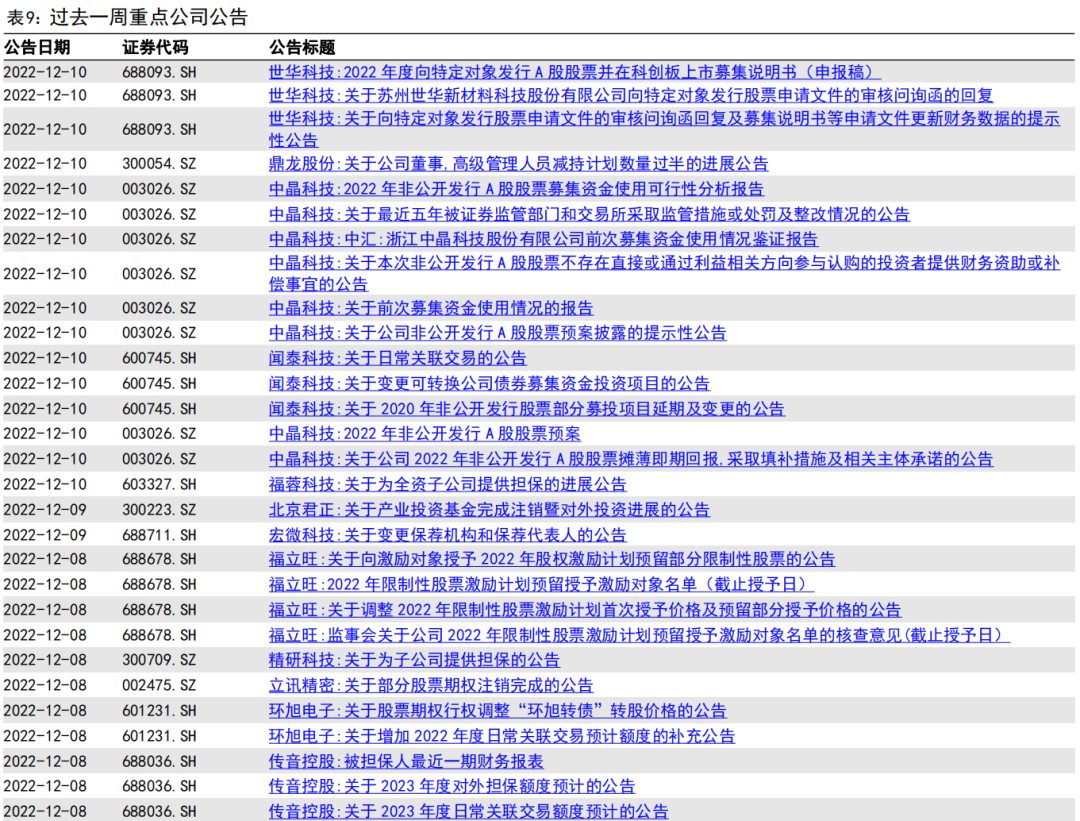Select code 603327.SH in 福蓉科技 row
Image resolution: width=1080 pixels, height=821 pixels.
(x=159, y=485)
